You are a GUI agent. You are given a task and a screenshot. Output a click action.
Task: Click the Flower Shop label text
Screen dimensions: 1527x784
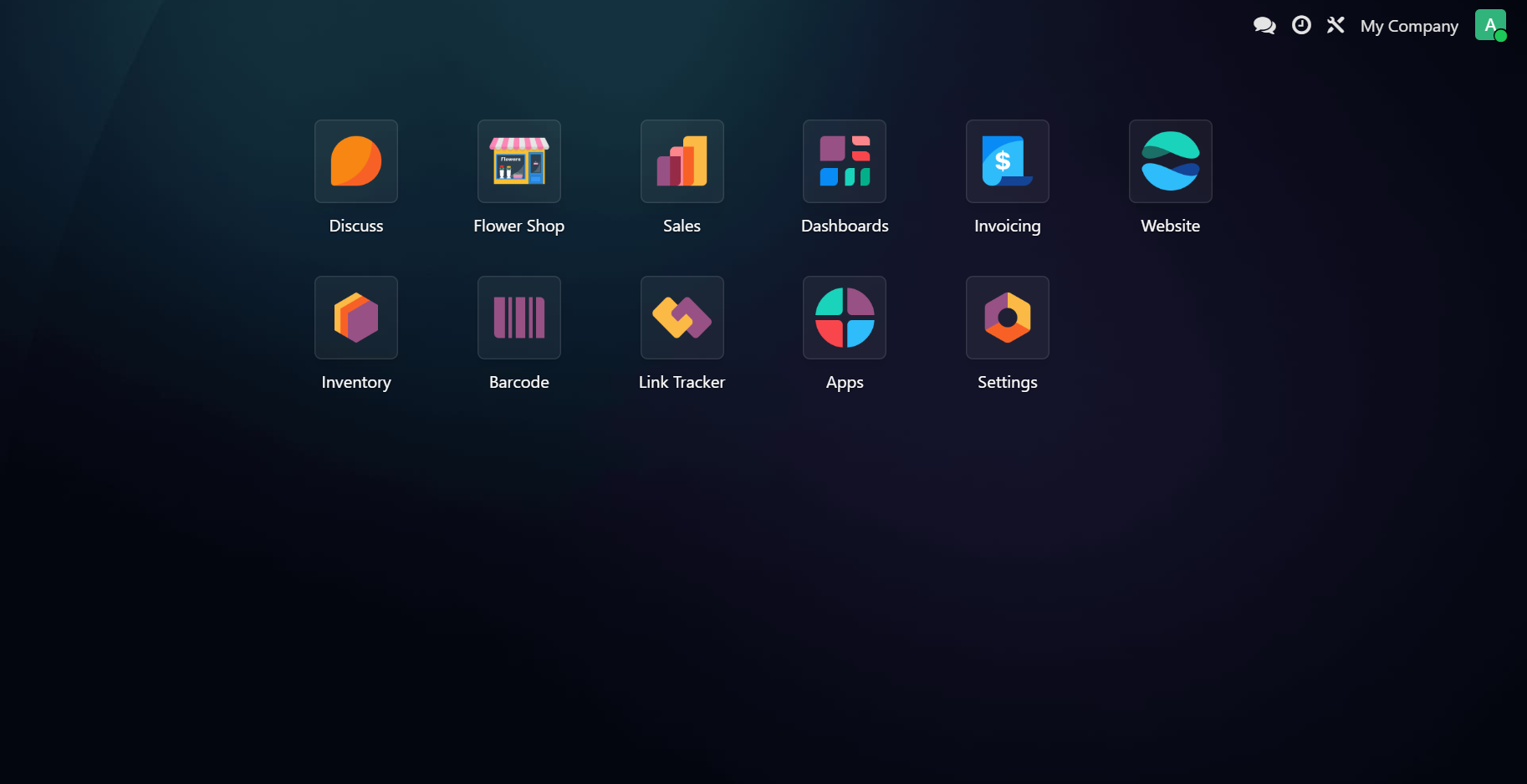pyautogui.click(x=518, y=226)
